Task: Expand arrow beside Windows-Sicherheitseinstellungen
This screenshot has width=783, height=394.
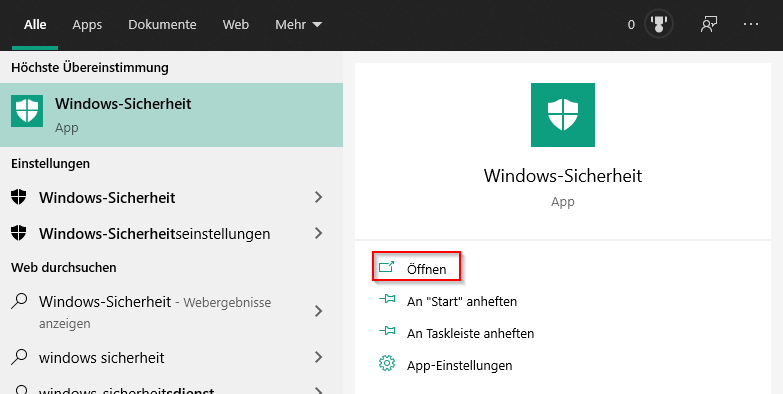Action: (x=319, y=233)
